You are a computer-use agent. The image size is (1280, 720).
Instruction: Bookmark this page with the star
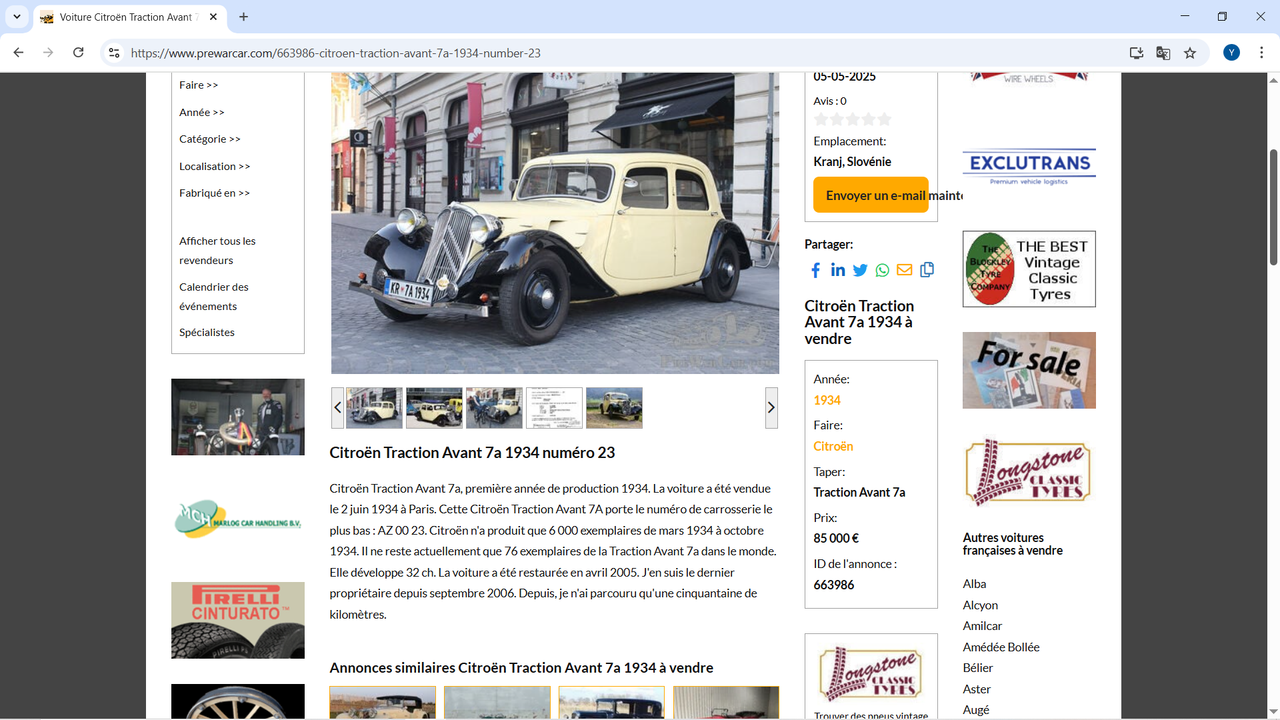click(x=1190, y=53)
